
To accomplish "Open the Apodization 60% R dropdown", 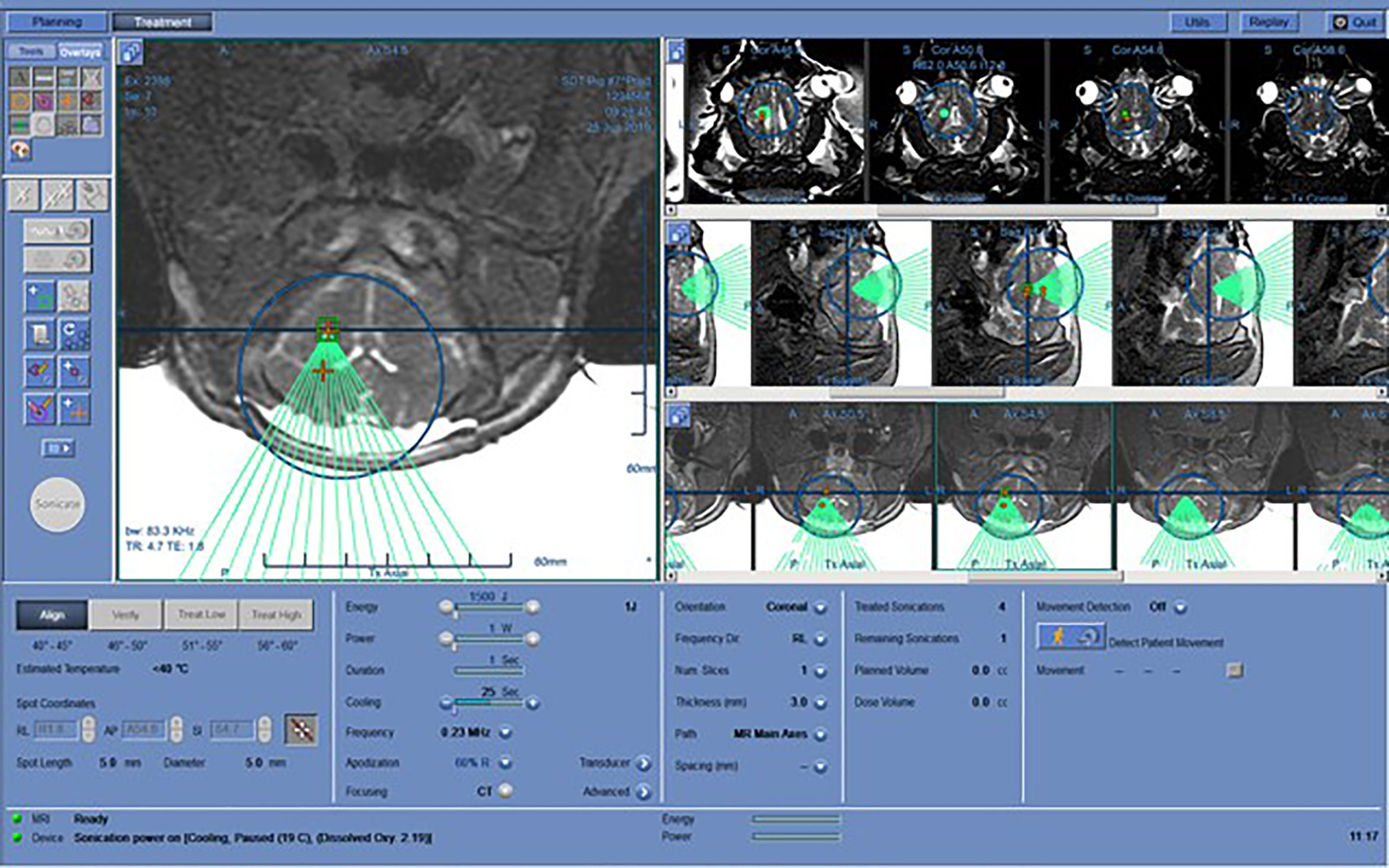I will pos(505,763).
